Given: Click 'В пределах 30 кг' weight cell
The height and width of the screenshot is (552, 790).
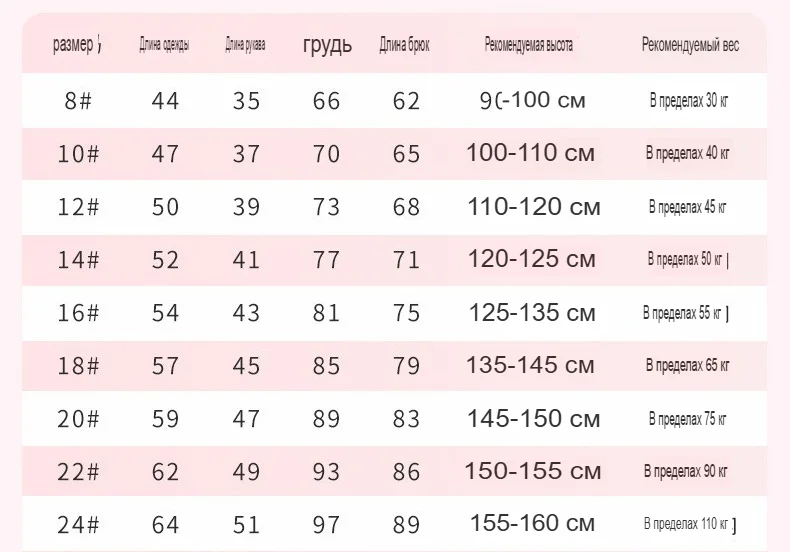Looking at the screenshot, I should (x=689, y=101).
